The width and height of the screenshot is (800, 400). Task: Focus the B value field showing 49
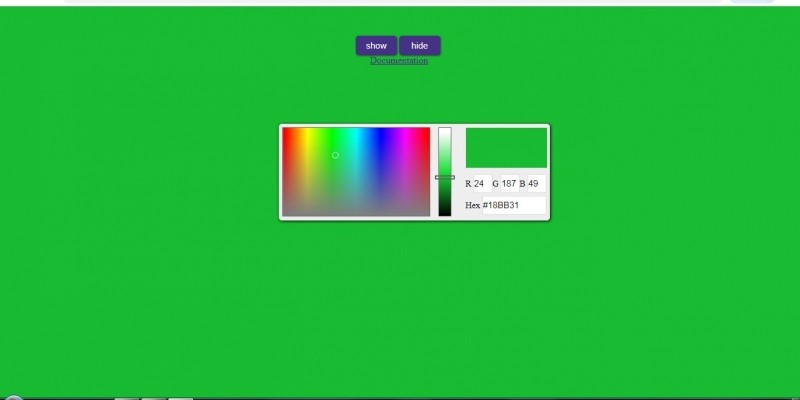[x=535, y=184]
